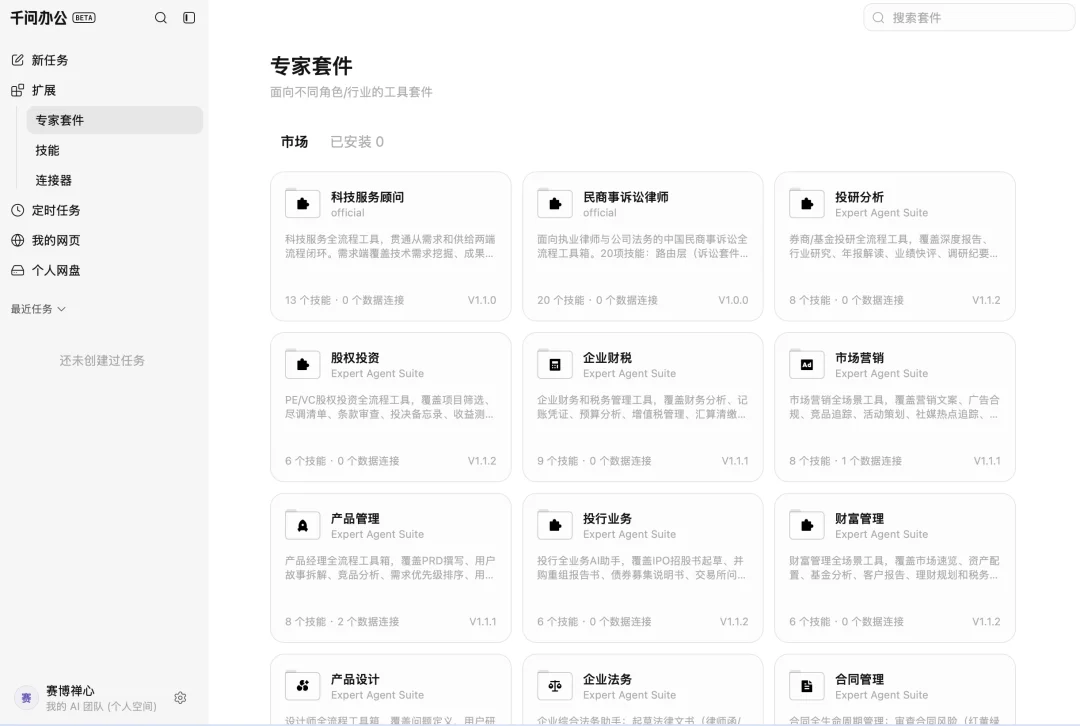
Task: Collapse the sidebar with the panel icon
Action: pos(189,18)
